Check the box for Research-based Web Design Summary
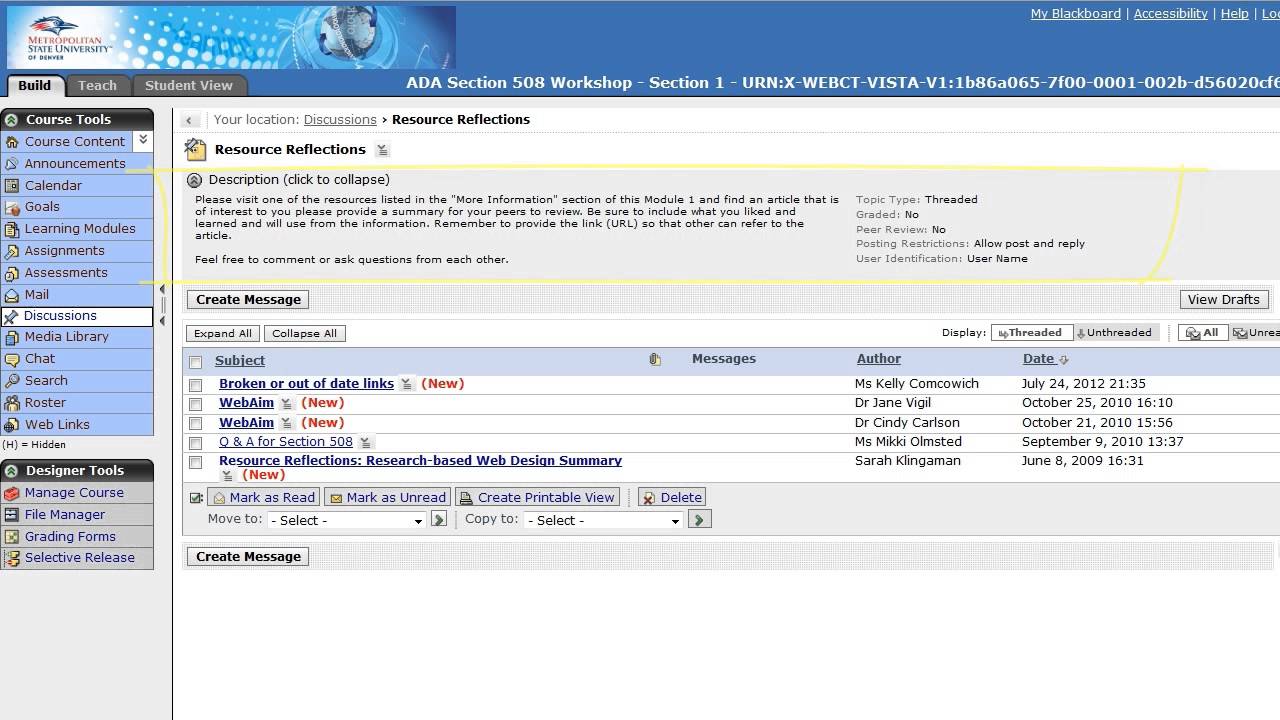 (196, 462)
